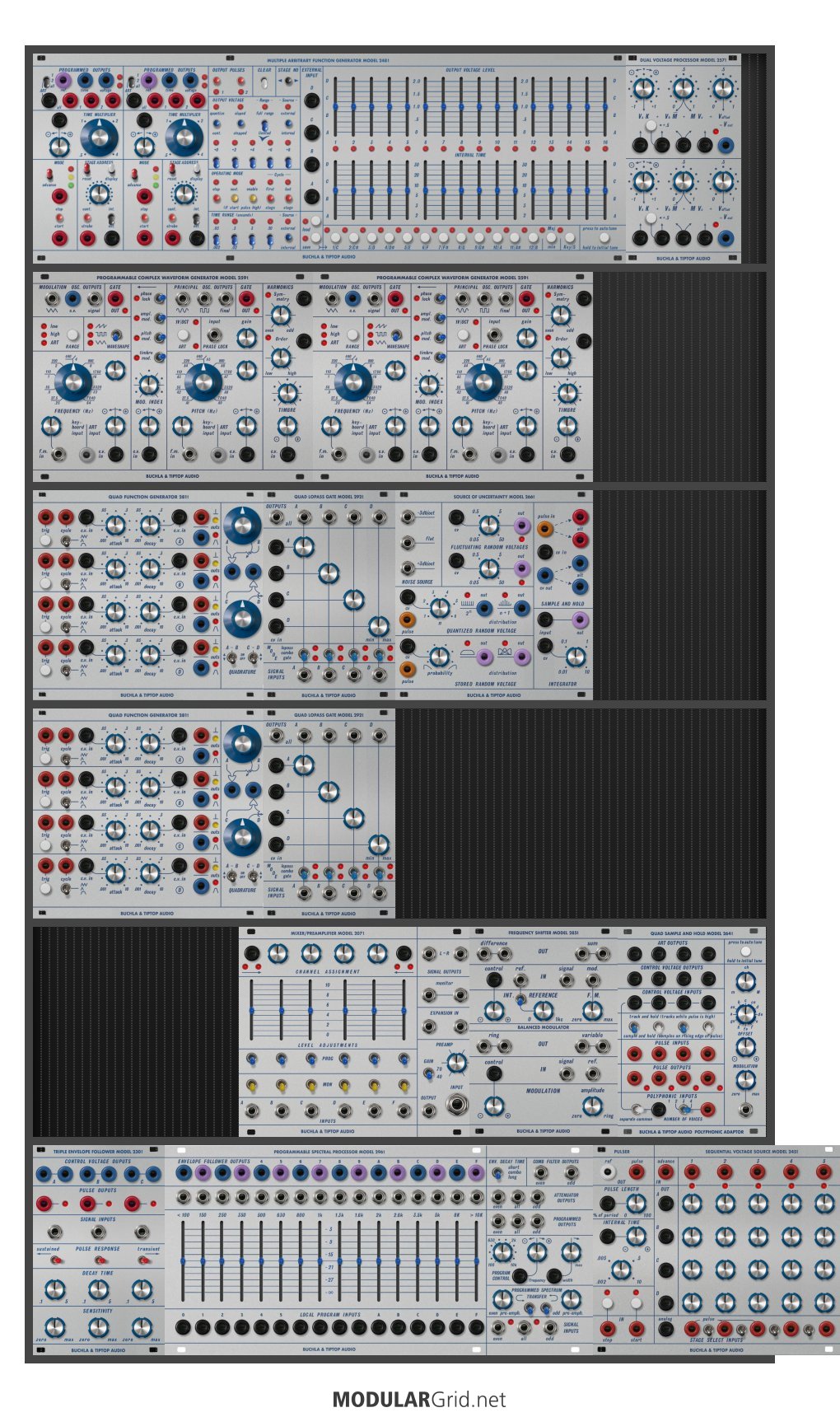Click the mixer's input jack A

pyautogui.click(x=251, y=1111)
